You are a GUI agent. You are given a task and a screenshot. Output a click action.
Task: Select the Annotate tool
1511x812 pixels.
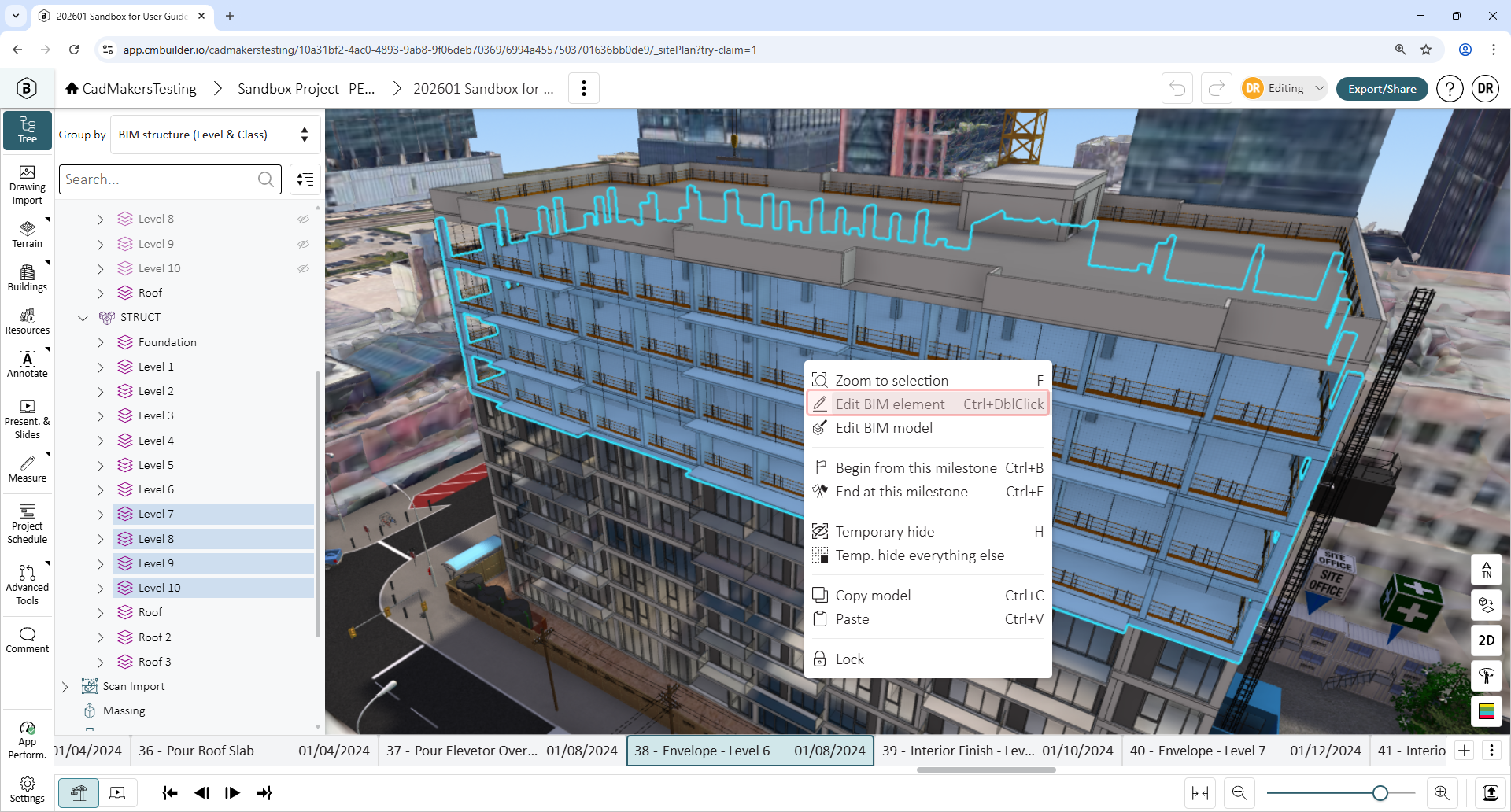point(28,364)
